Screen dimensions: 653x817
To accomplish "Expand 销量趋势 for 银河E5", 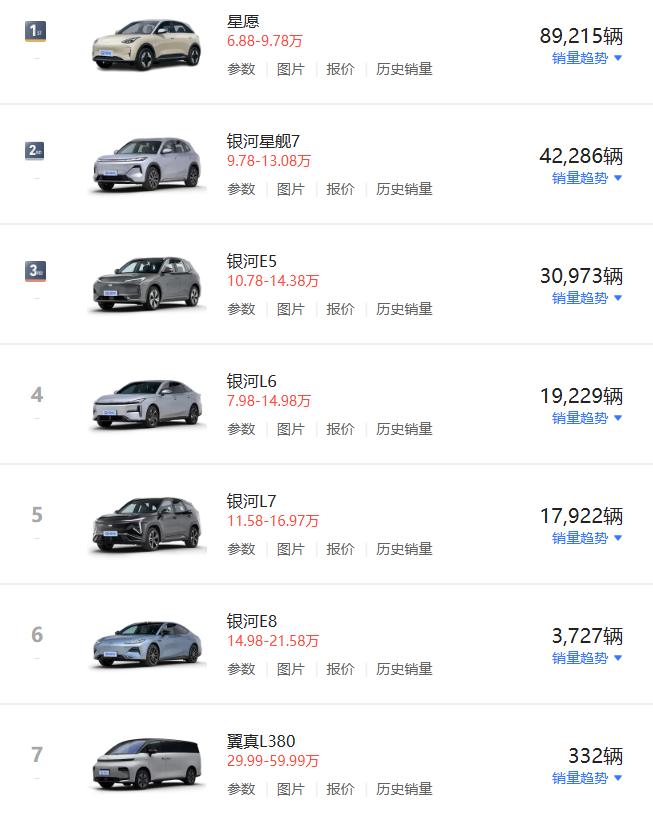I will coord(587,298).
